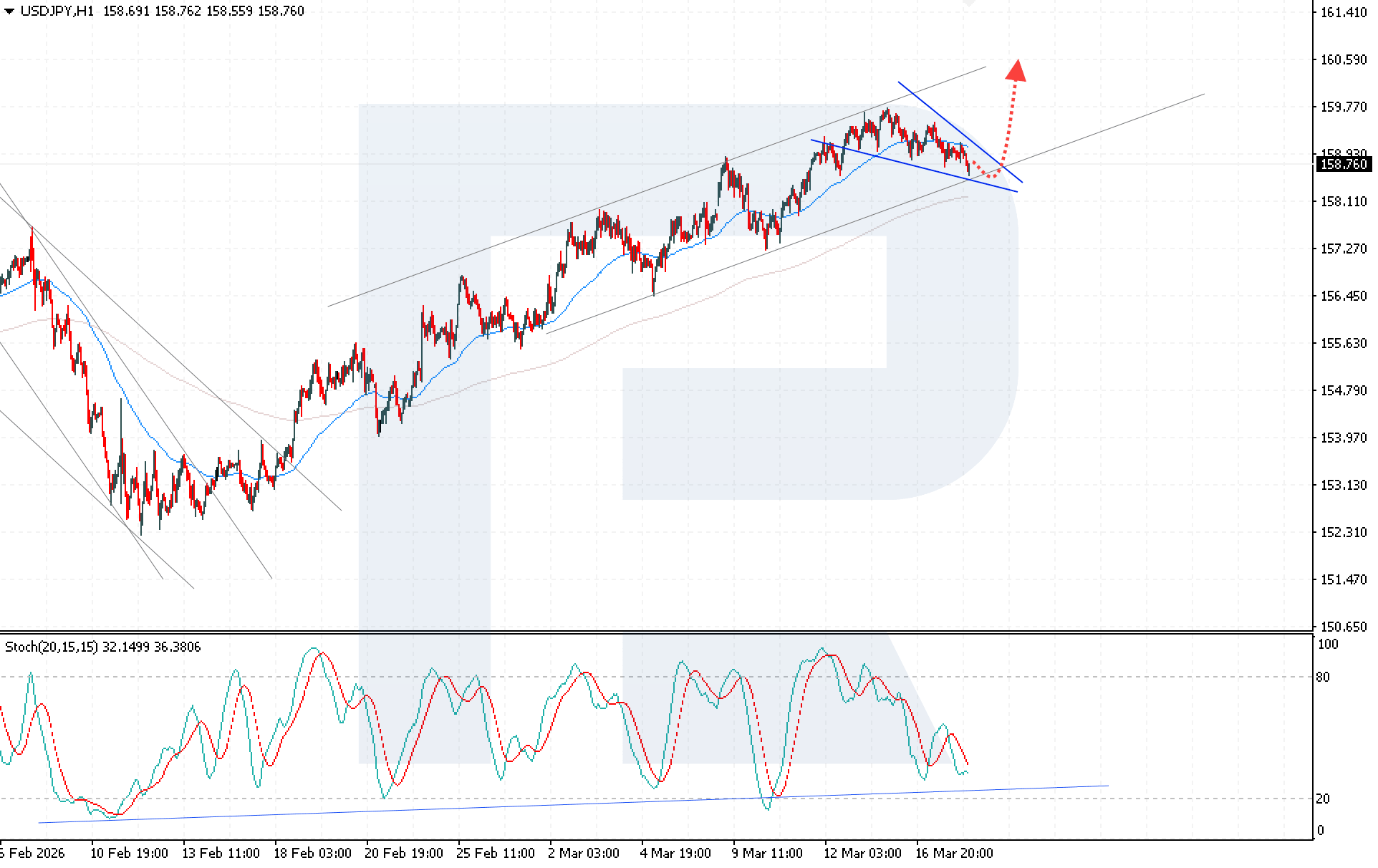This screenshot has width=1378, height=868.
Task: Click the Stoch(20,15,15) indicator label
Action: point(52,647)
